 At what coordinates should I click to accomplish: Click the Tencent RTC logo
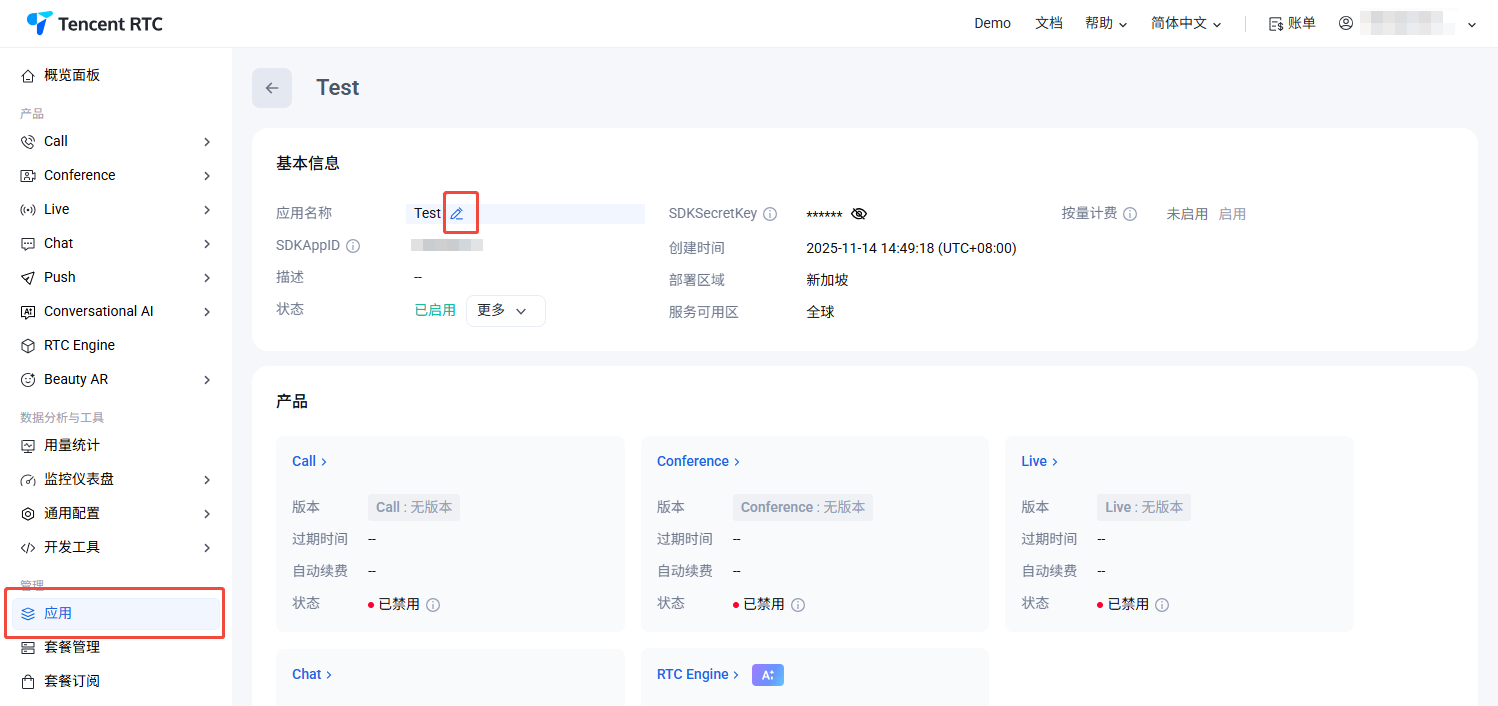click(x=94, y=23)
